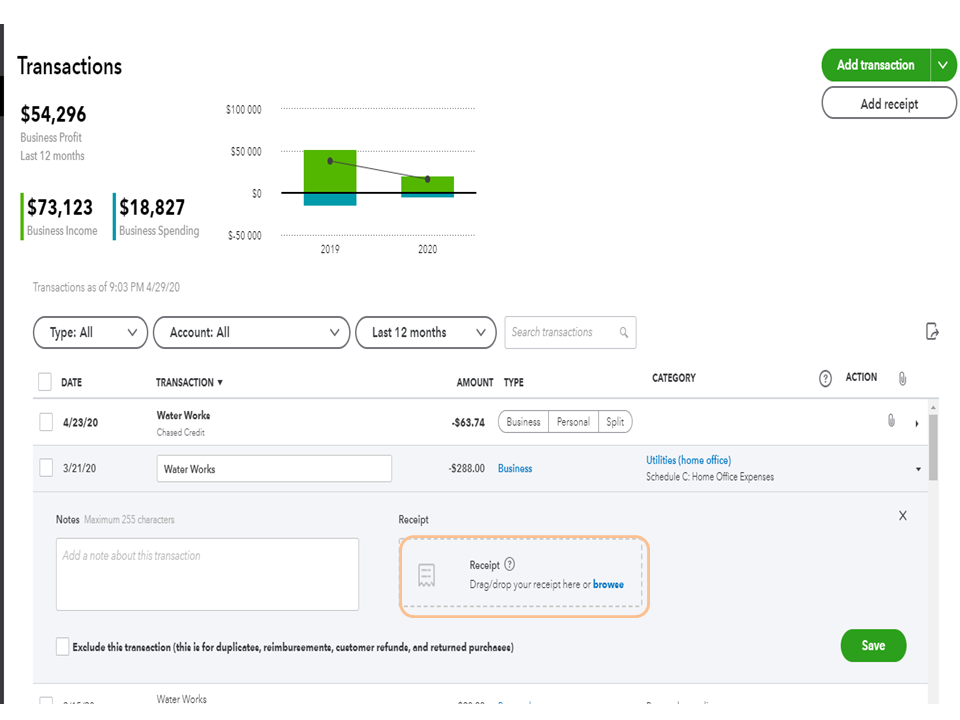960x720 pixels.
Task: Check the select-all transactions checkbox
Action: tap(45, 382)
